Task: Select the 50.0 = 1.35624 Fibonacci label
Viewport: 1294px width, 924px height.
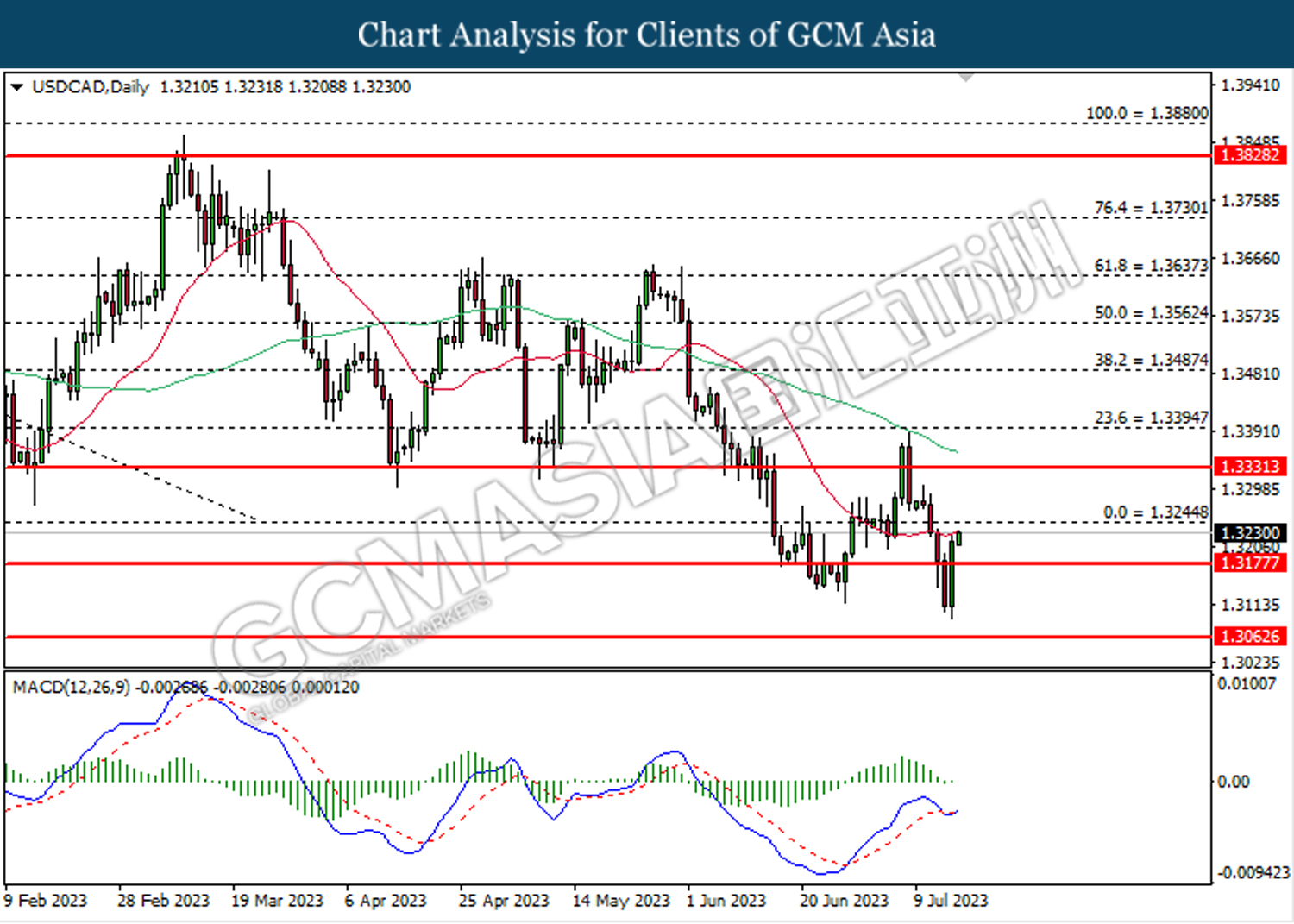Action: (x=1151, y=313)
